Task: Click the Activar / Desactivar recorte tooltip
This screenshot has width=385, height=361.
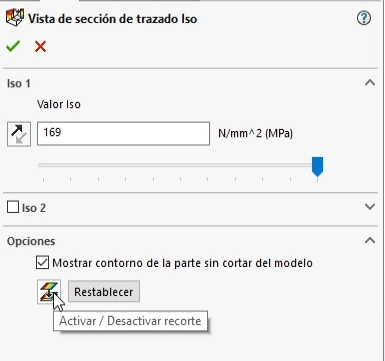Action: 130,321
